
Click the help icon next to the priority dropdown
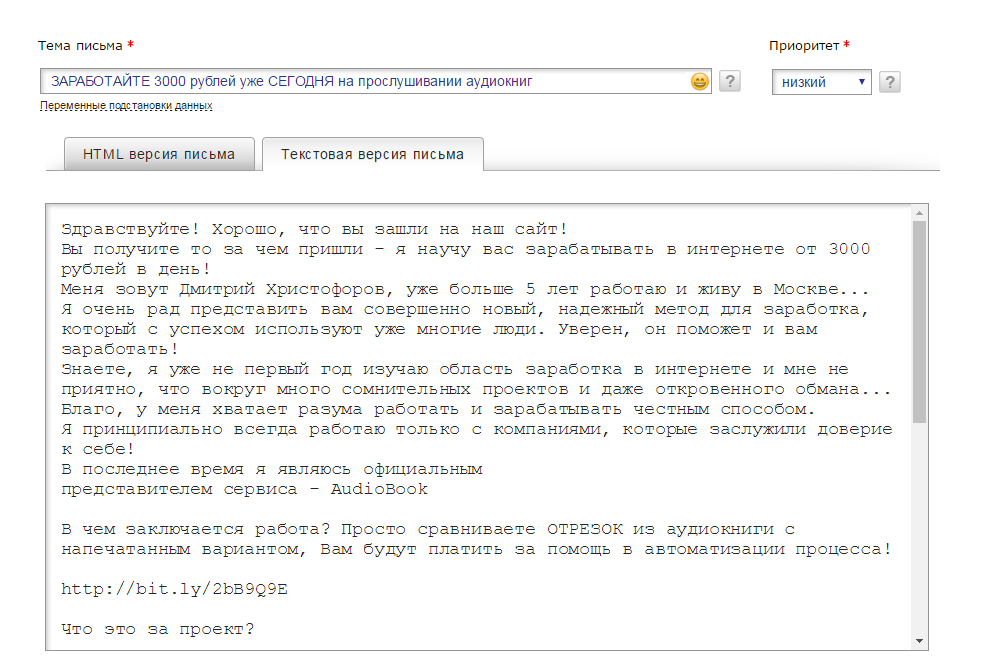(890, 82)
